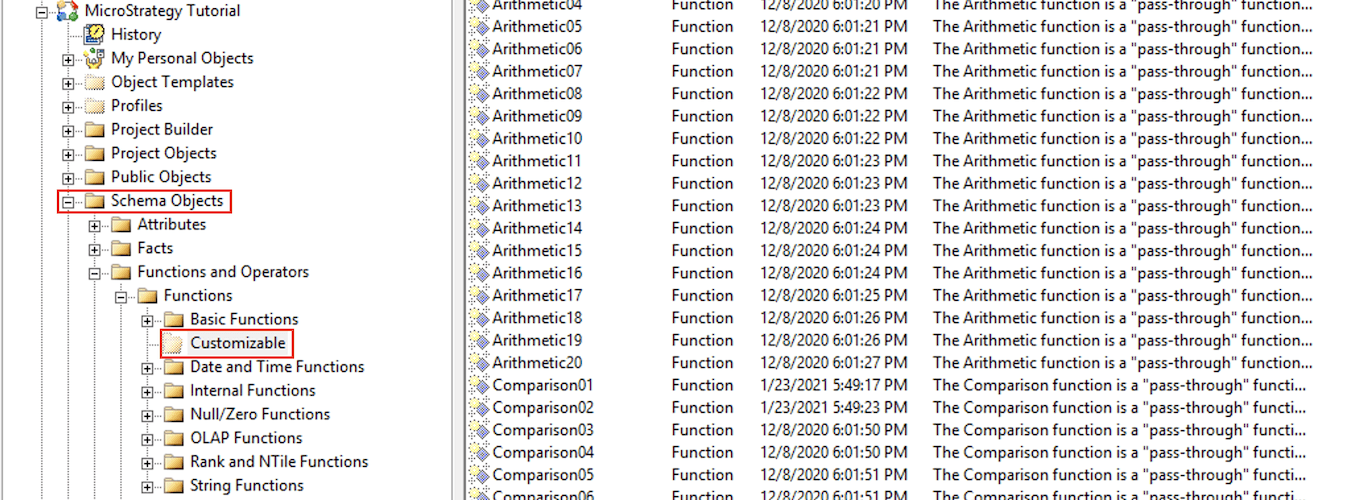
Task: Click the Comparison01 function icon
Action: click(480, 385)
